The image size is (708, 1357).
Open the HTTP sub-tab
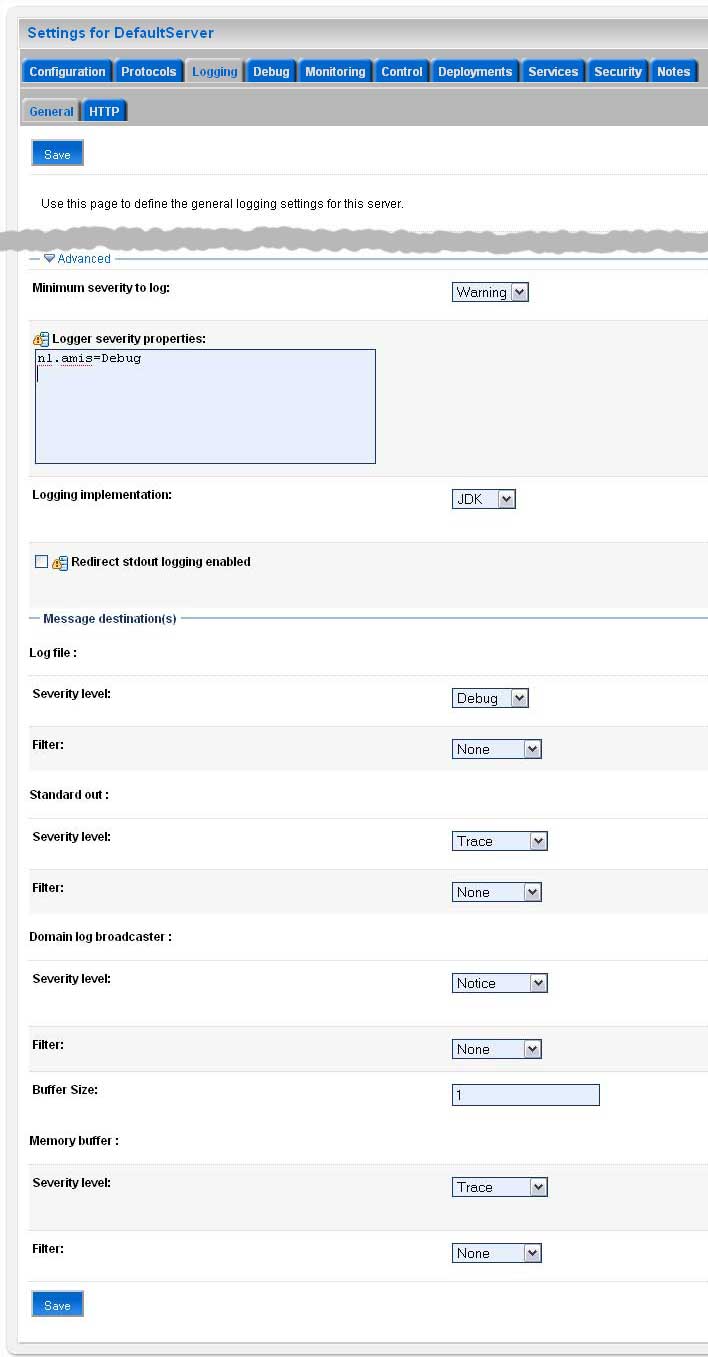pos(104,112)
